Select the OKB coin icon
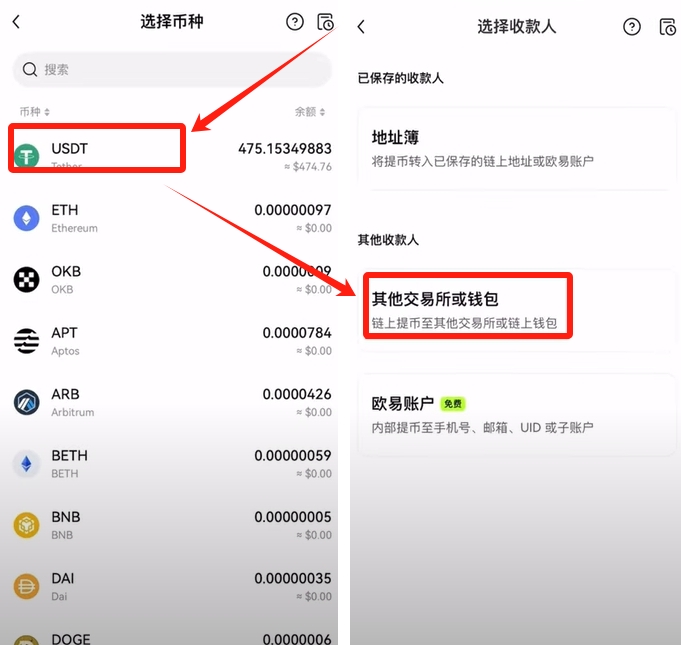681x645 pixels. pos(26,279)
